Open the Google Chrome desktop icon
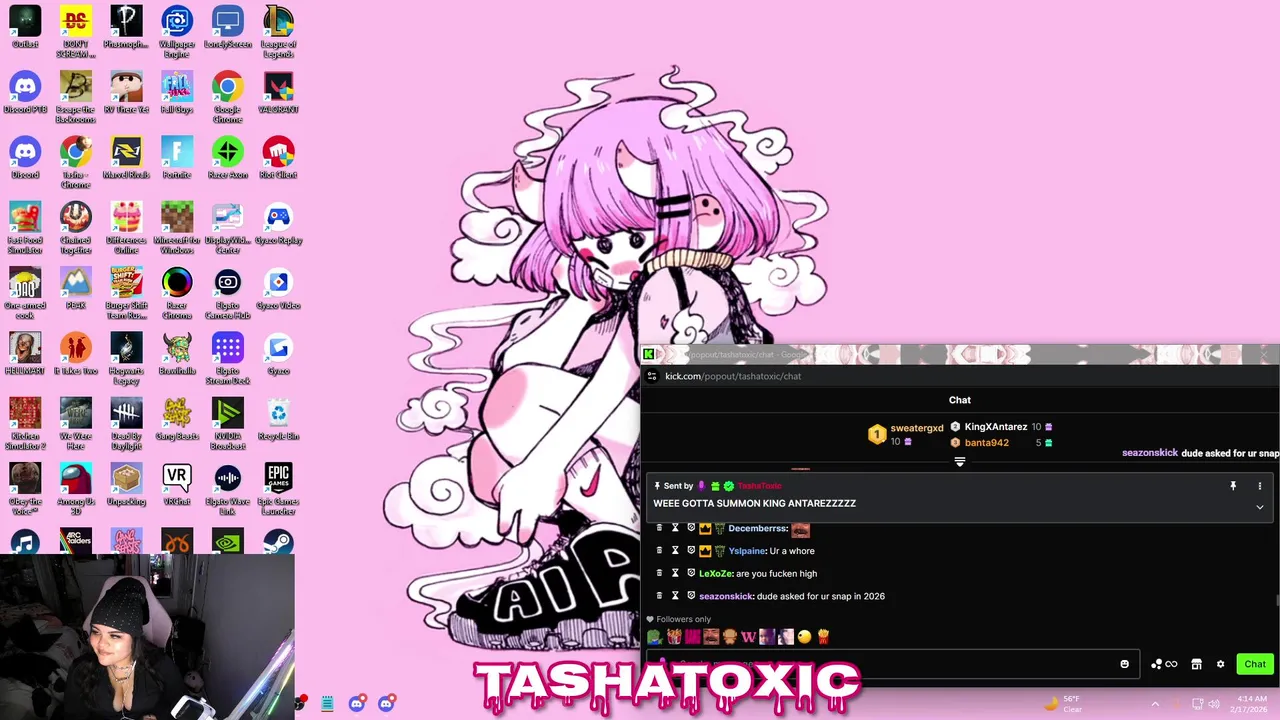The width and height of the screenshot is (1280, 720). pyautogui.click(x=227, y=97)
